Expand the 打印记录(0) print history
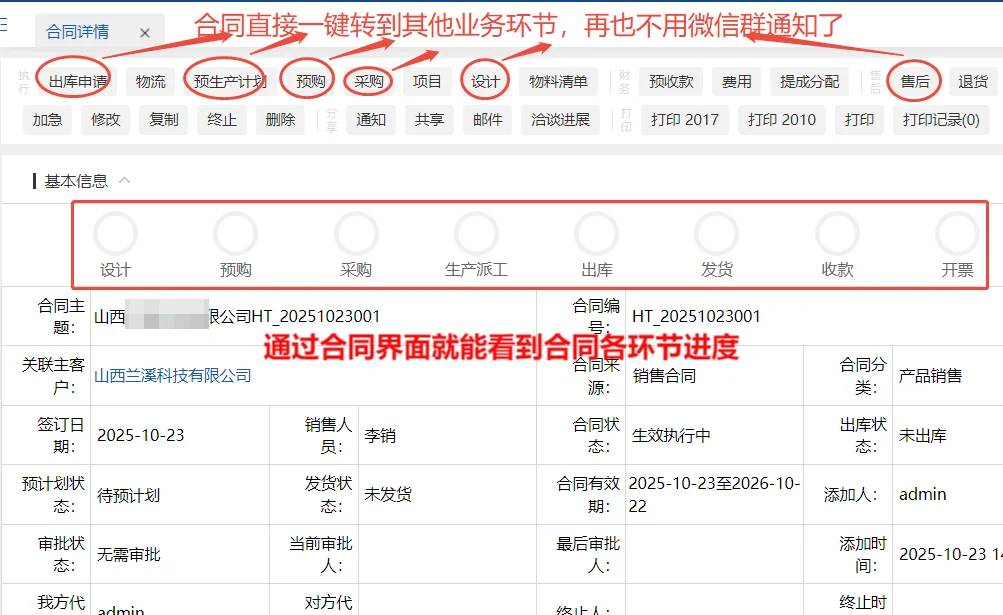 [x=943, y=119]
